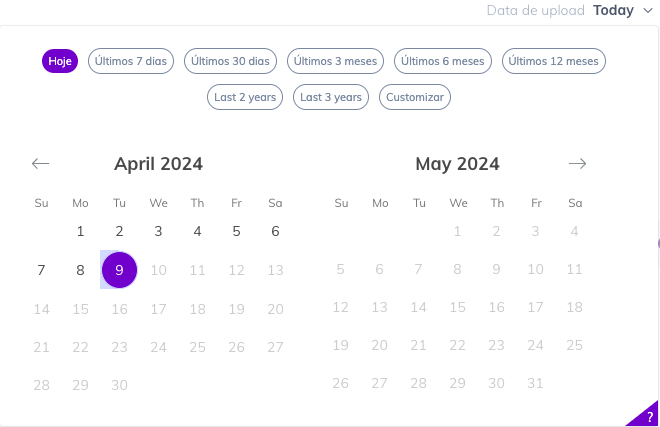660x427 pixels.
Task: Click the April 2024 month header
Action: pos(159,164)
